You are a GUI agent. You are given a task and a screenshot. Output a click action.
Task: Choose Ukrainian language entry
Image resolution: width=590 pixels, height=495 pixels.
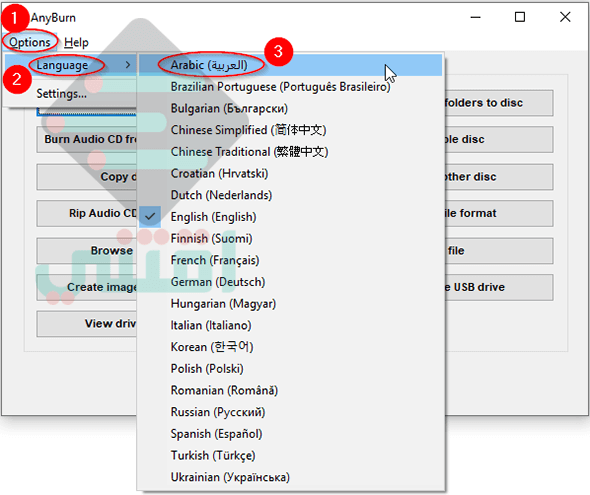click(290, 477)
